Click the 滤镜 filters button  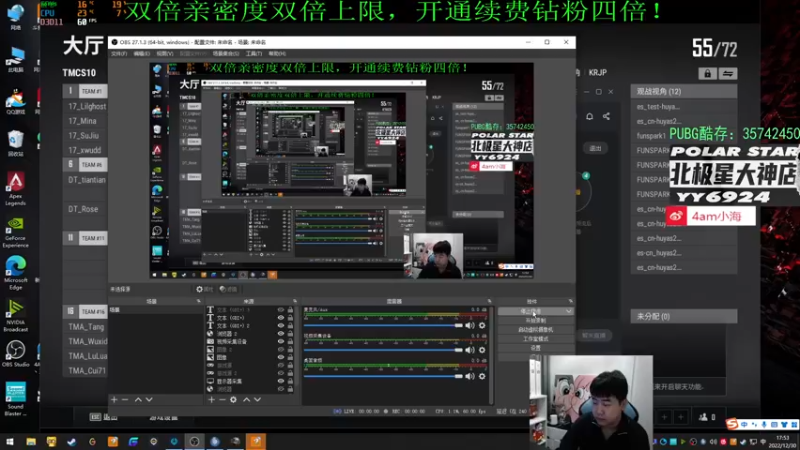[x=228, y=289]
